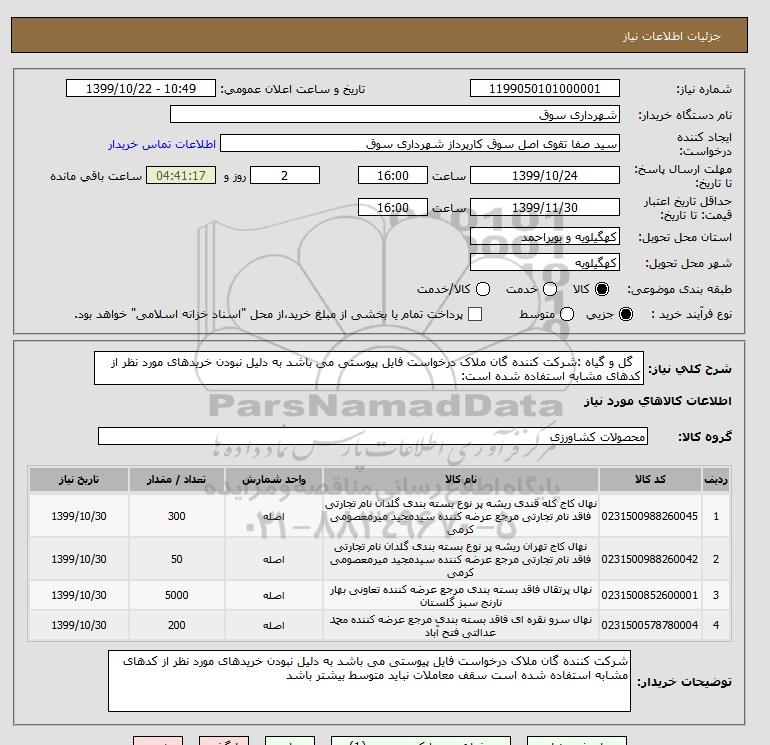The image size is (770, 745).
Task: Click the request creator field سید صفا تقوی
Action: [x=420, y=143]
